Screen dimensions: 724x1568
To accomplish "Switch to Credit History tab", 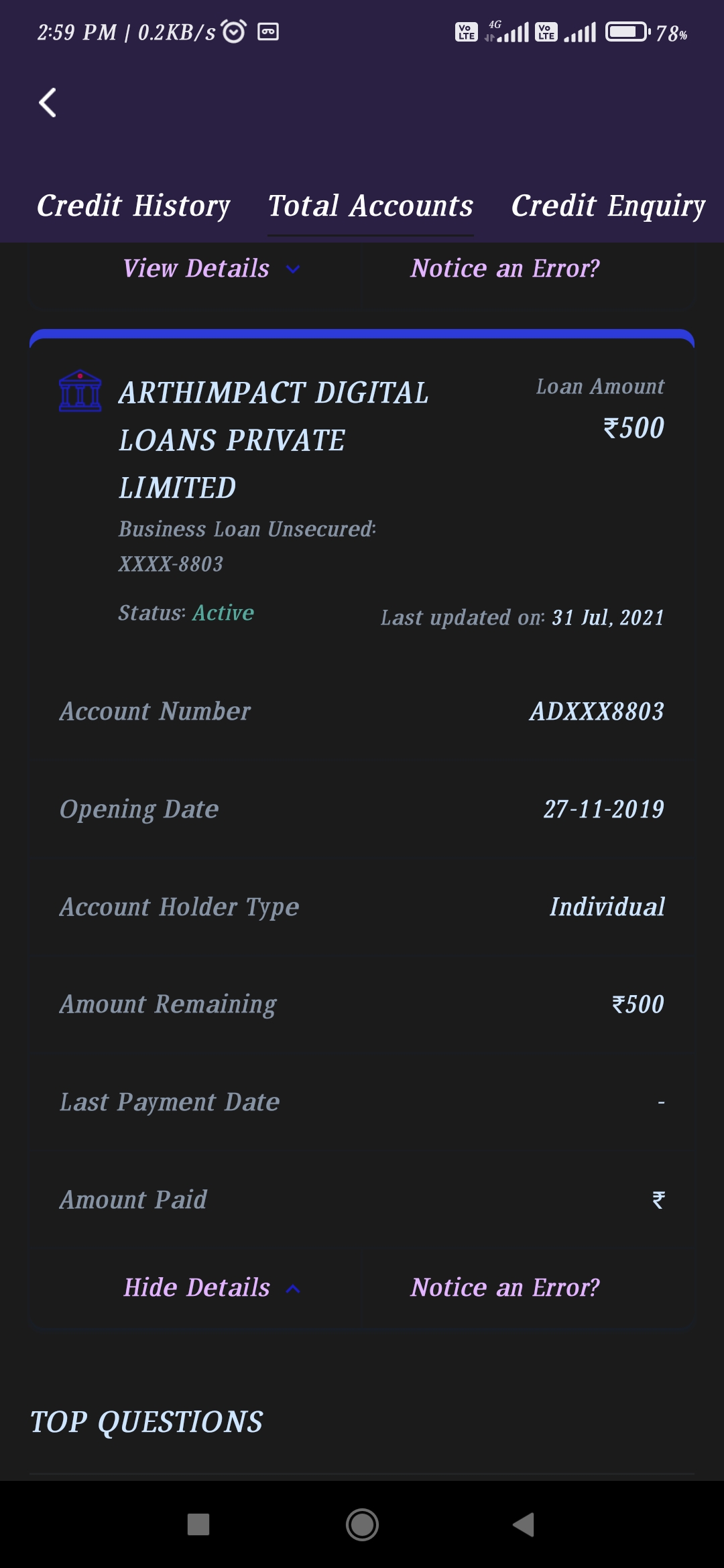I will click(133, 206).
